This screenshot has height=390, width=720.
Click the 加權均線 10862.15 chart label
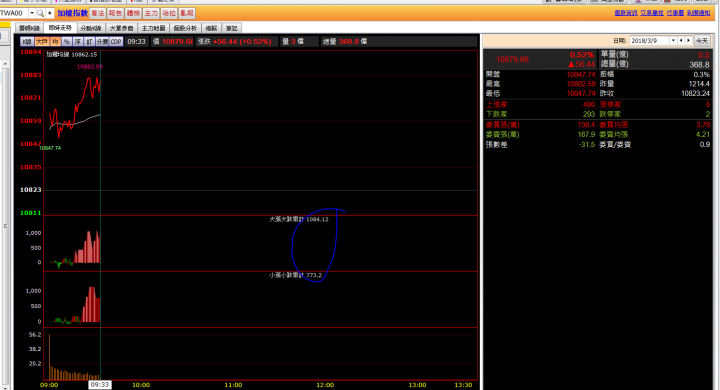coord(72,54)
